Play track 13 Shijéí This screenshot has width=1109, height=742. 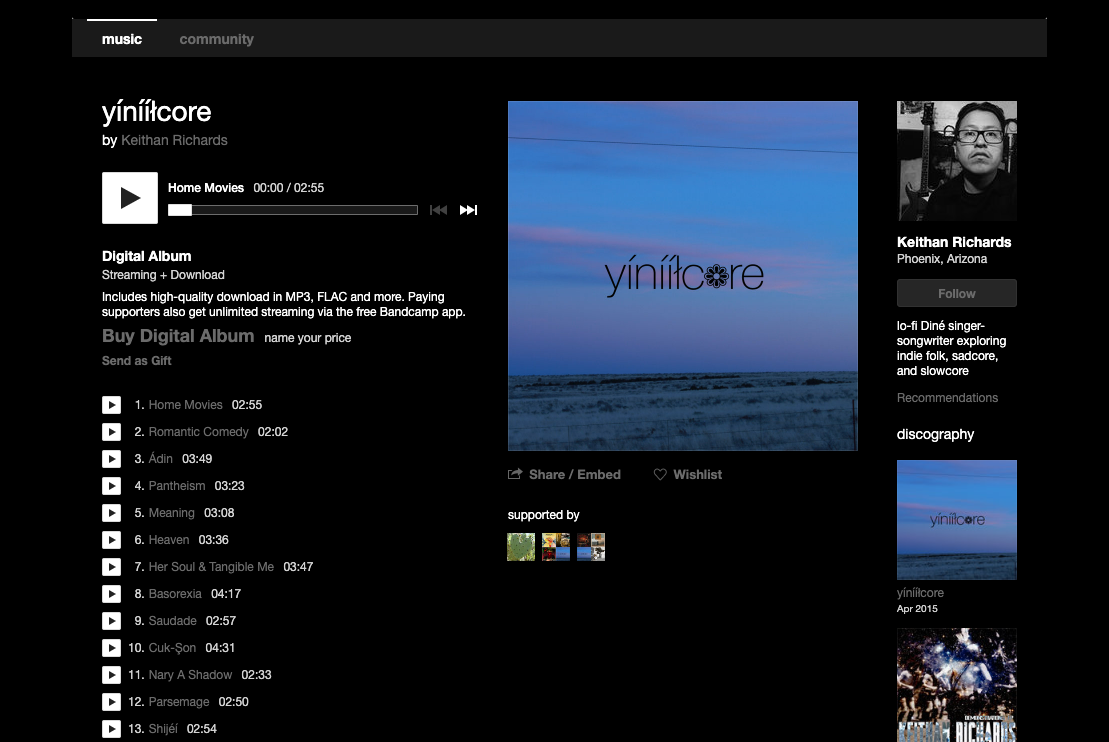pyautogui.click(x=111, y=729)
